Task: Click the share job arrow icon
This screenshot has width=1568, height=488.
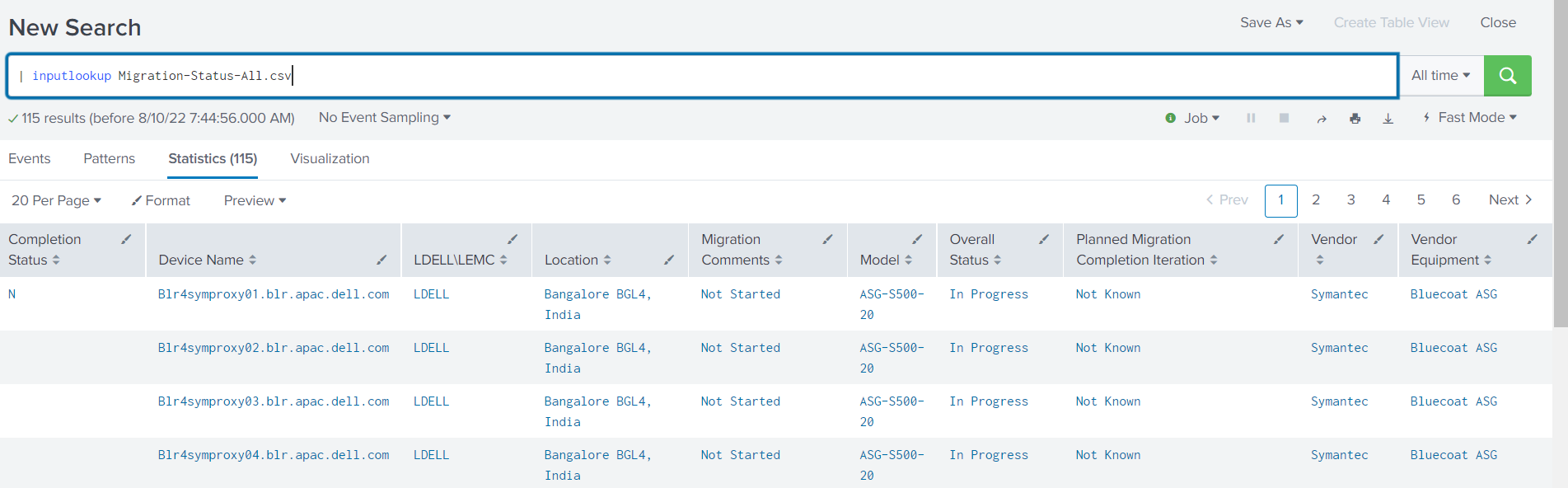Action: 1322,119
